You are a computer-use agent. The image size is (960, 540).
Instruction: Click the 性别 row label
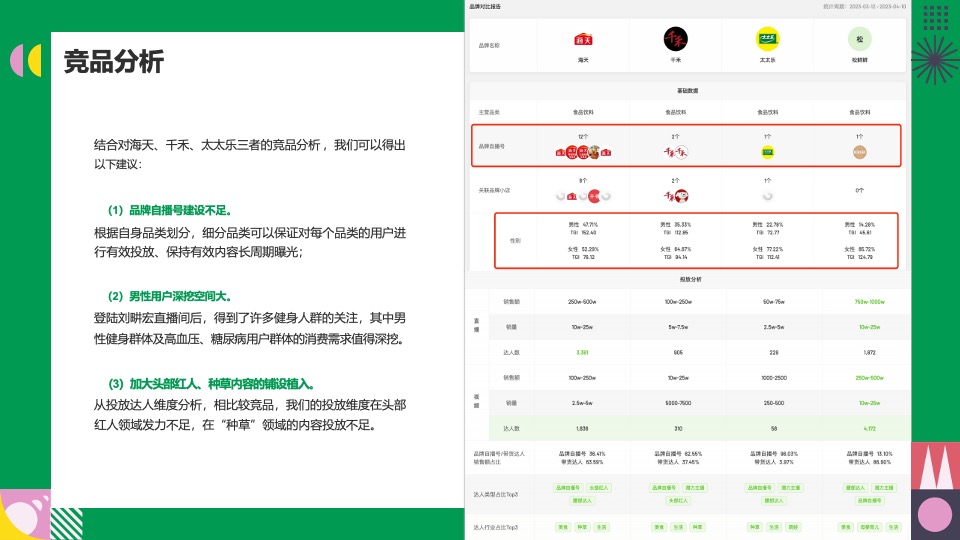515,241
